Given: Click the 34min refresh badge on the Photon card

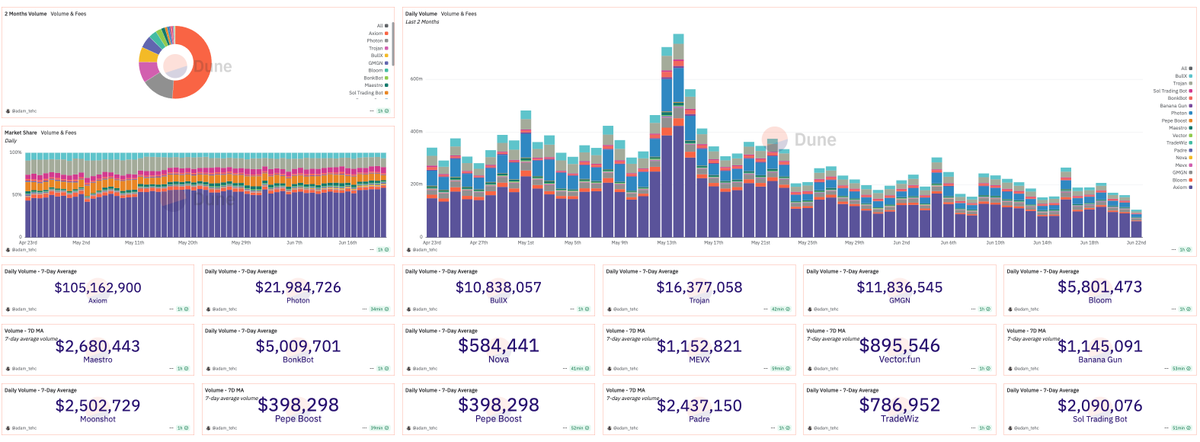Looking at the screenshot, I should [377, 310].
